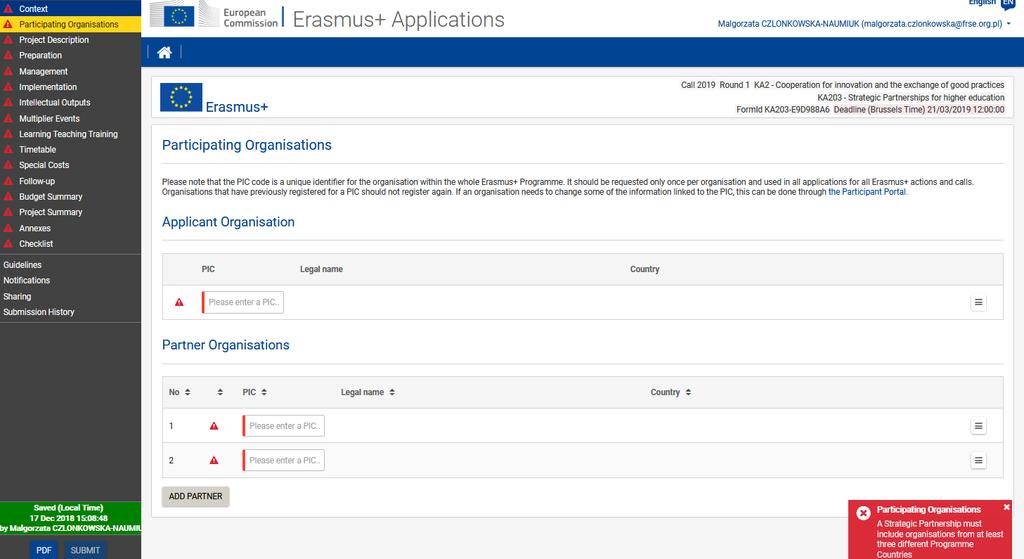View Submission History

[39, 312]
